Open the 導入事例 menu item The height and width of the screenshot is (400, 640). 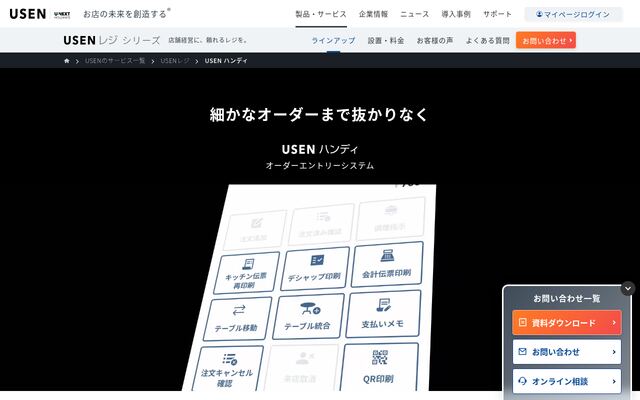click(456, 14)
